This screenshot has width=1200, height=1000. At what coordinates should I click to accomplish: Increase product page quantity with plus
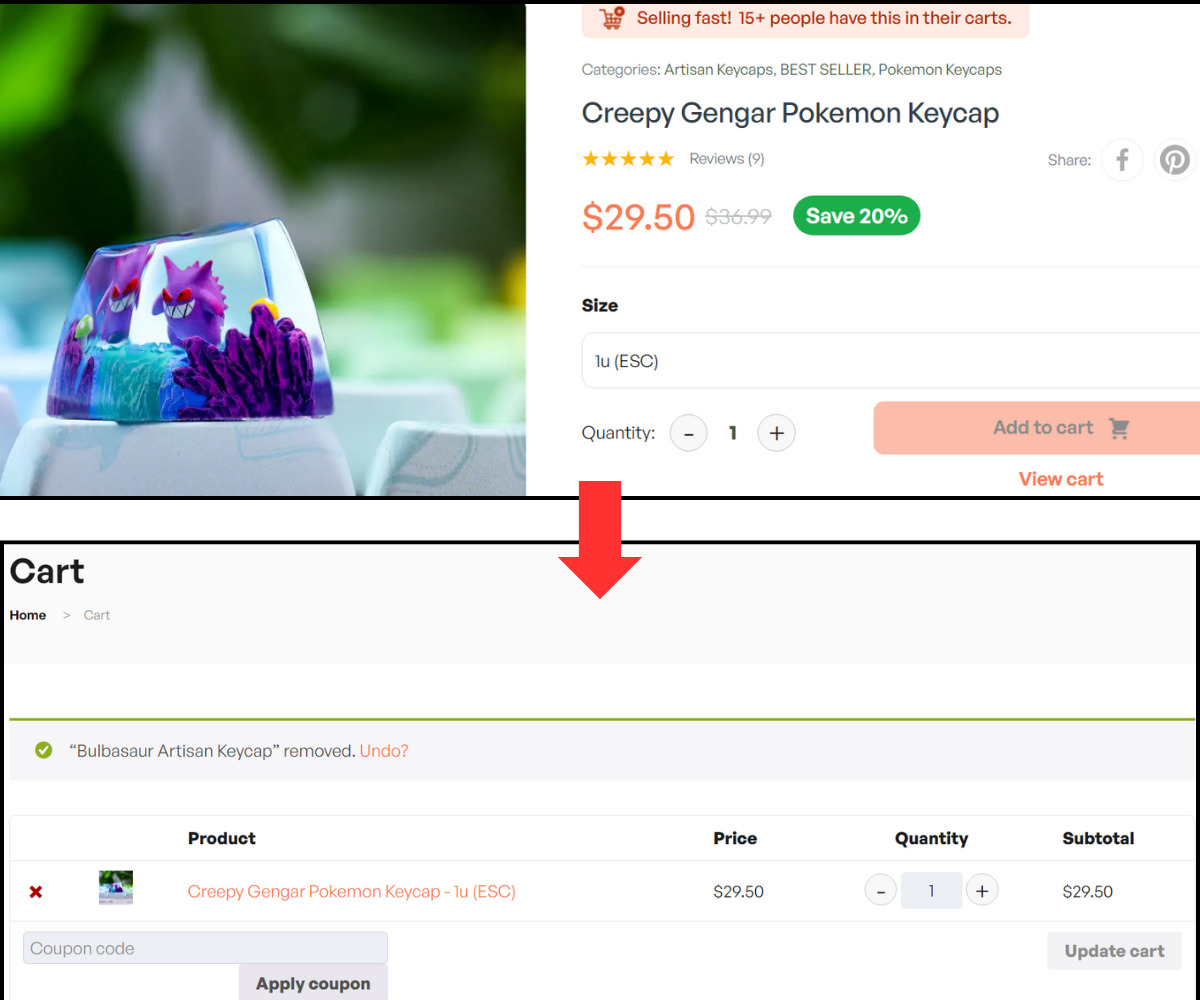pyautogui.click(x=776, y=433)
